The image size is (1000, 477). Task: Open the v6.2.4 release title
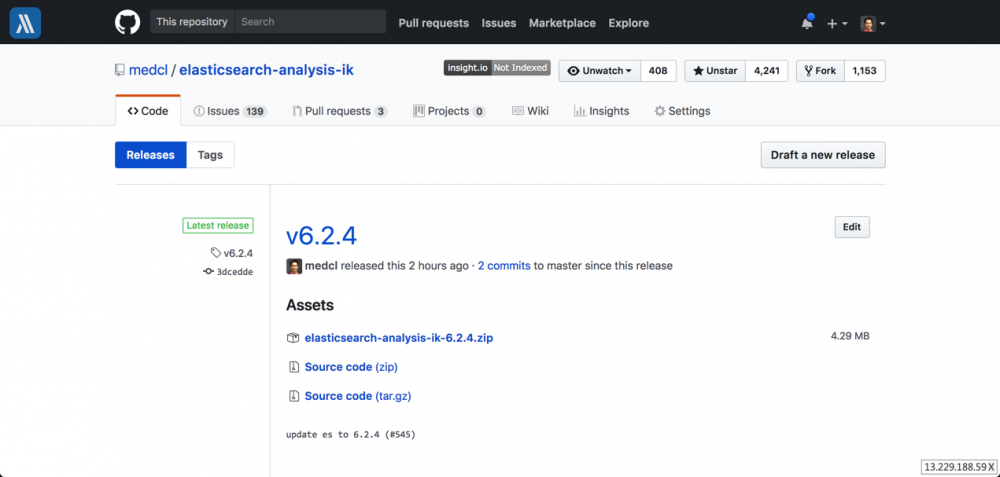[x=321, y=236]
